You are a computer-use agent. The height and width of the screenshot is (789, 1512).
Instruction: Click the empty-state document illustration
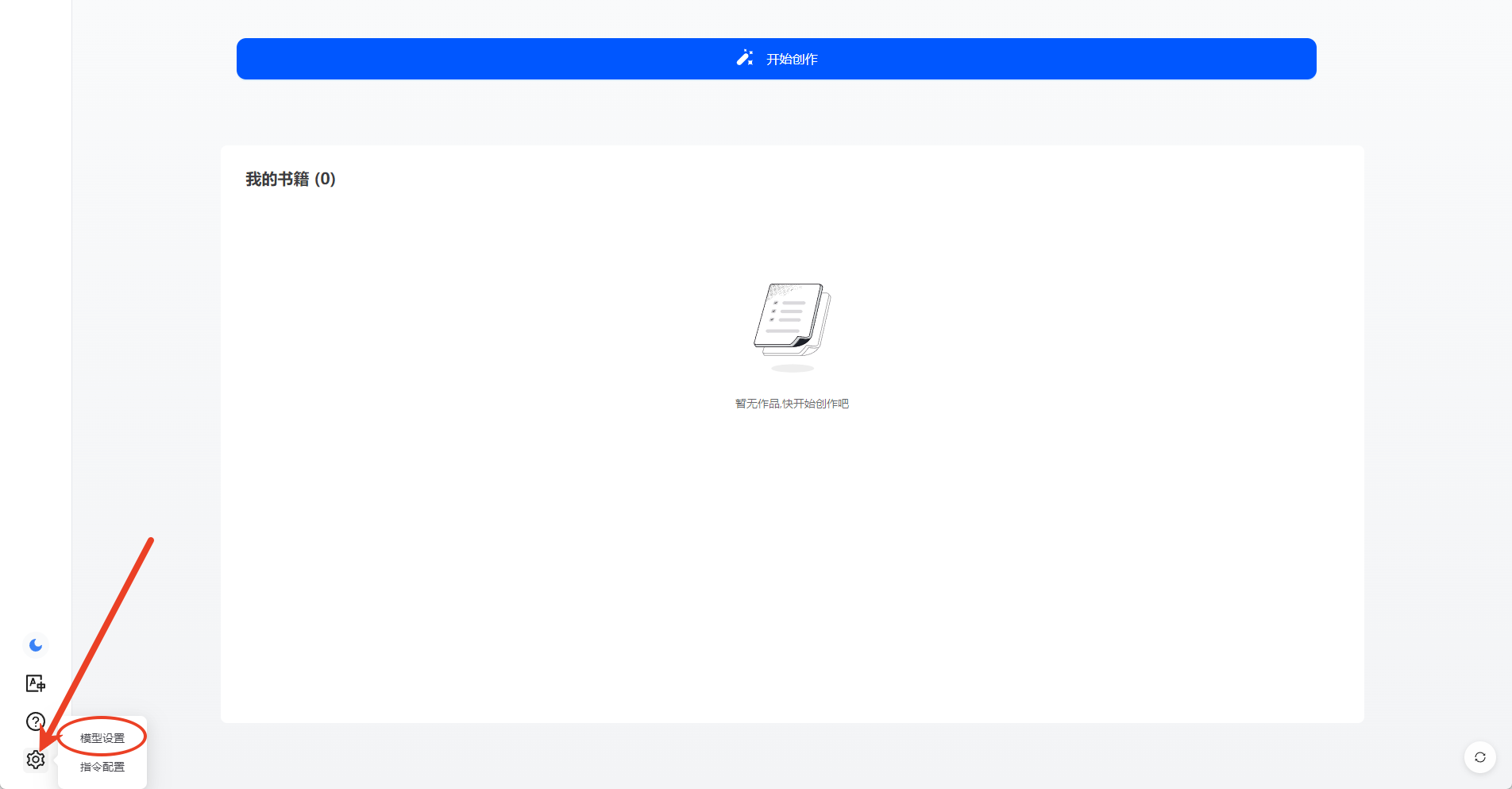point(792,319)
